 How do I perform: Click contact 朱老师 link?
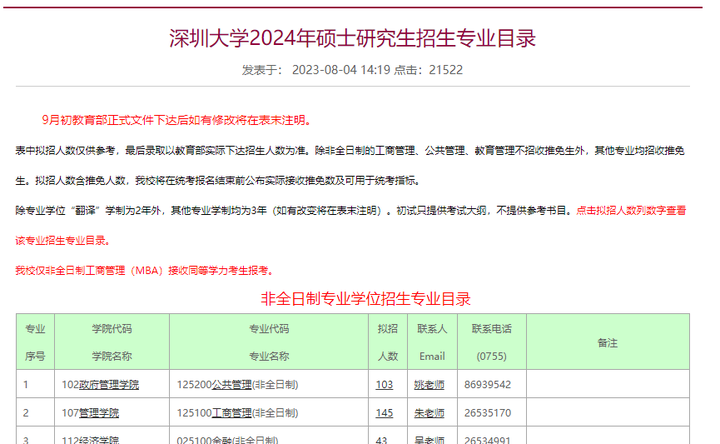[x=429, y=413]
